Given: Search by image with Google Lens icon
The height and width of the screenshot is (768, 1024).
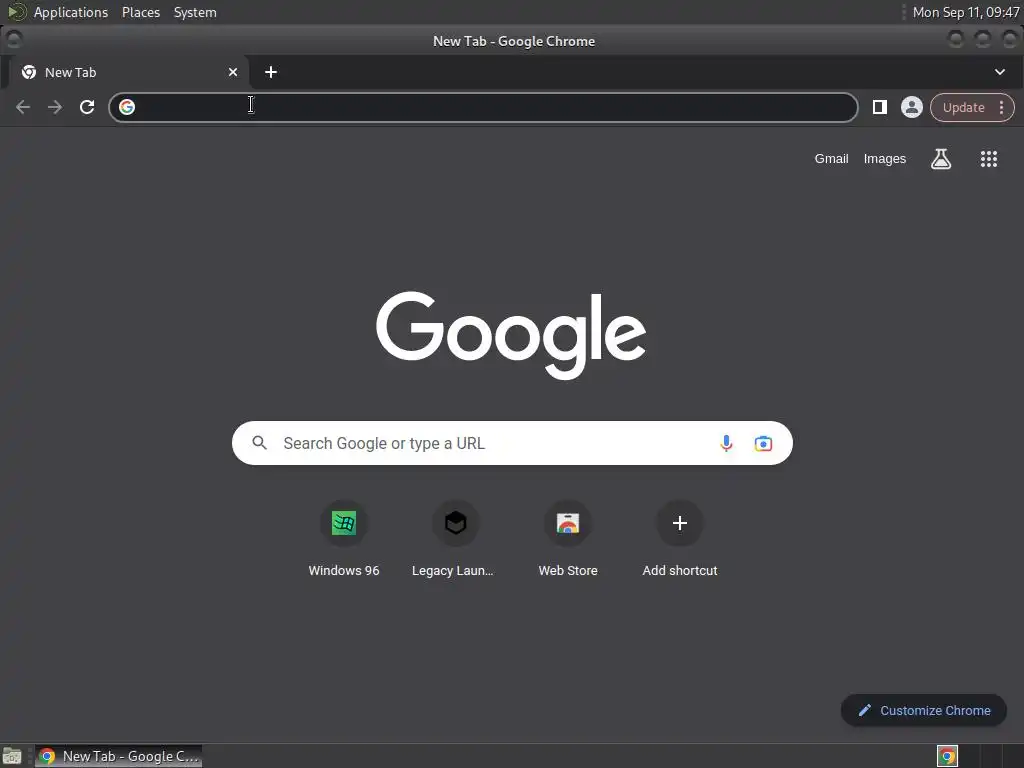Looking at the screenshot, I should (x=763, y=443).
